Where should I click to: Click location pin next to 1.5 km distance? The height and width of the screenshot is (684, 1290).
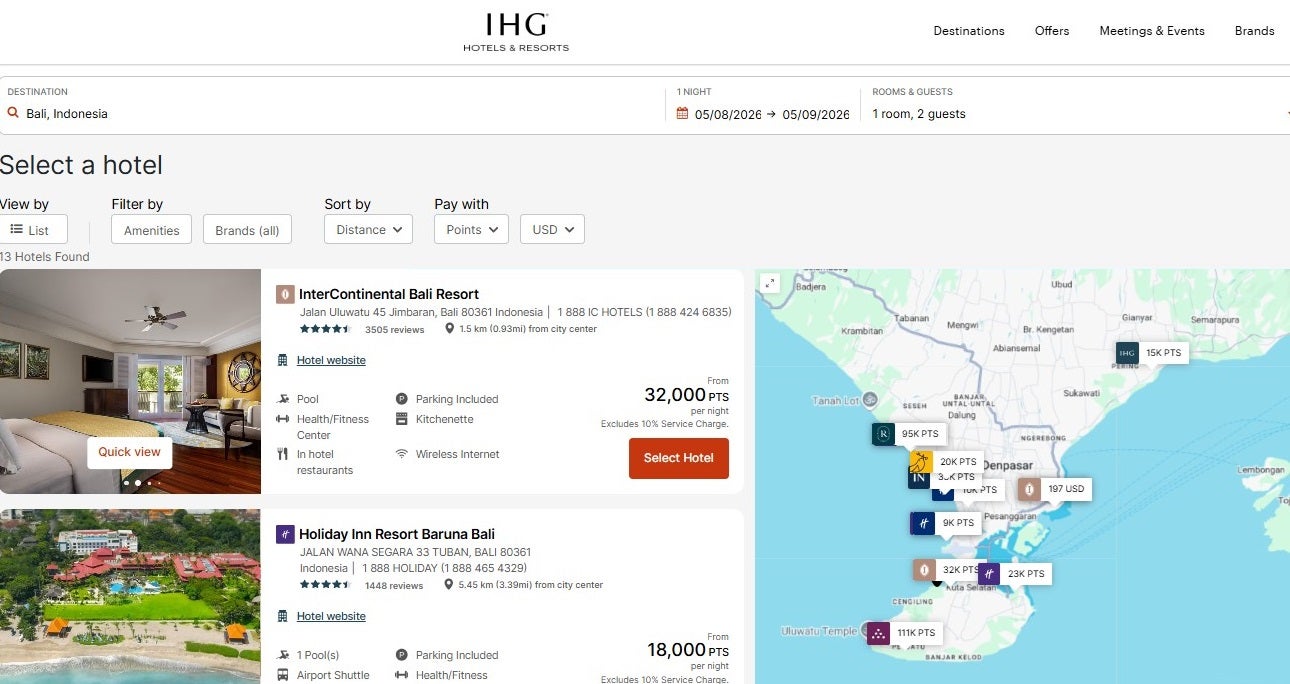pyautogui.click(x=449, y=329)
